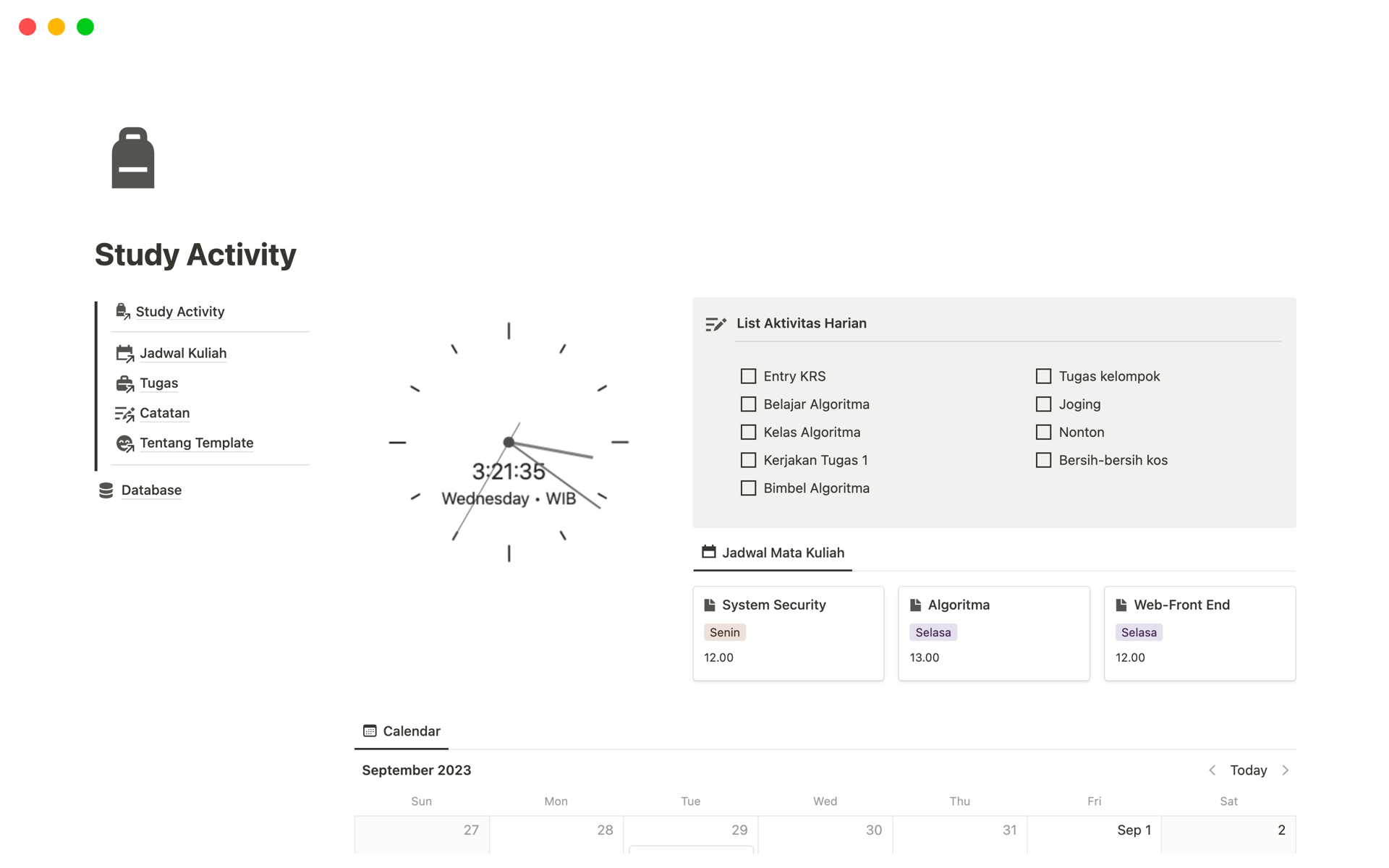Open the Jadwal Mata Kuliah tab
Screen dimensions: 1389x868
(773, 553)
